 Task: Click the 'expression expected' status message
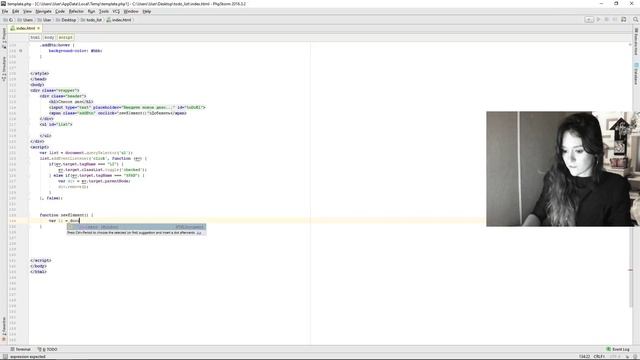[28, 357]
